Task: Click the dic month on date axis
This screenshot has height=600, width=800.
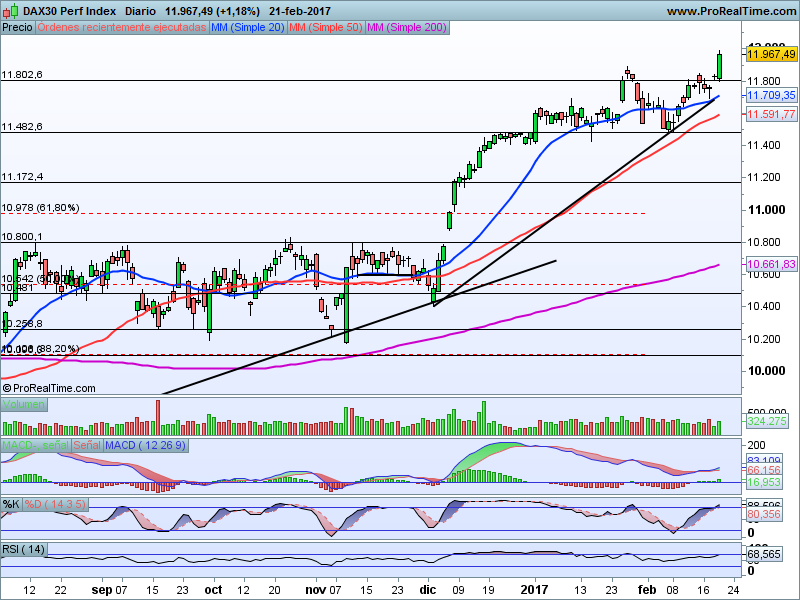Action: tap(428, 590)
